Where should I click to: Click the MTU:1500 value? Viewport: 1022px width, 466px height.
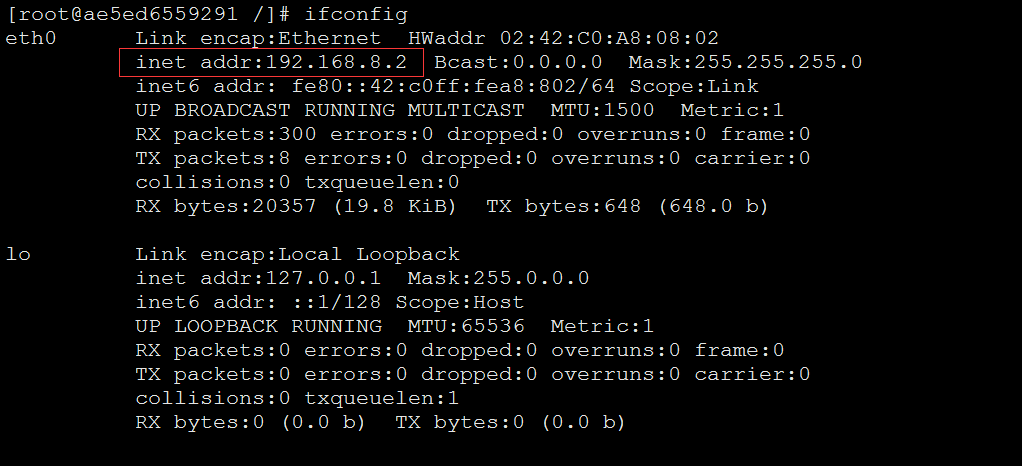(602, 110)
